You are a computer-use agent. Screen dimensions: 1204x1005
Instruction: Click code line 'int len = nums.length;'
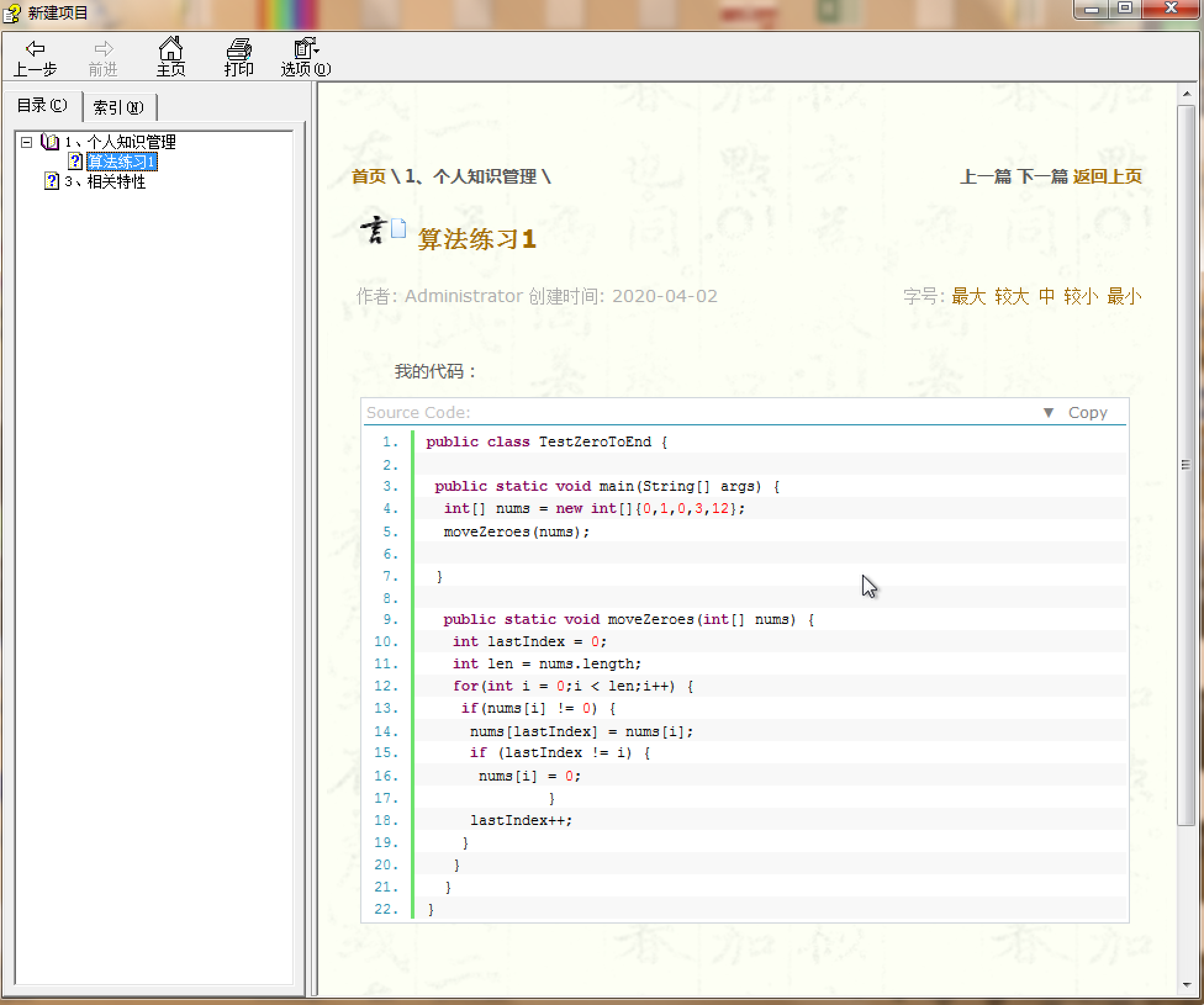(547, 664)
